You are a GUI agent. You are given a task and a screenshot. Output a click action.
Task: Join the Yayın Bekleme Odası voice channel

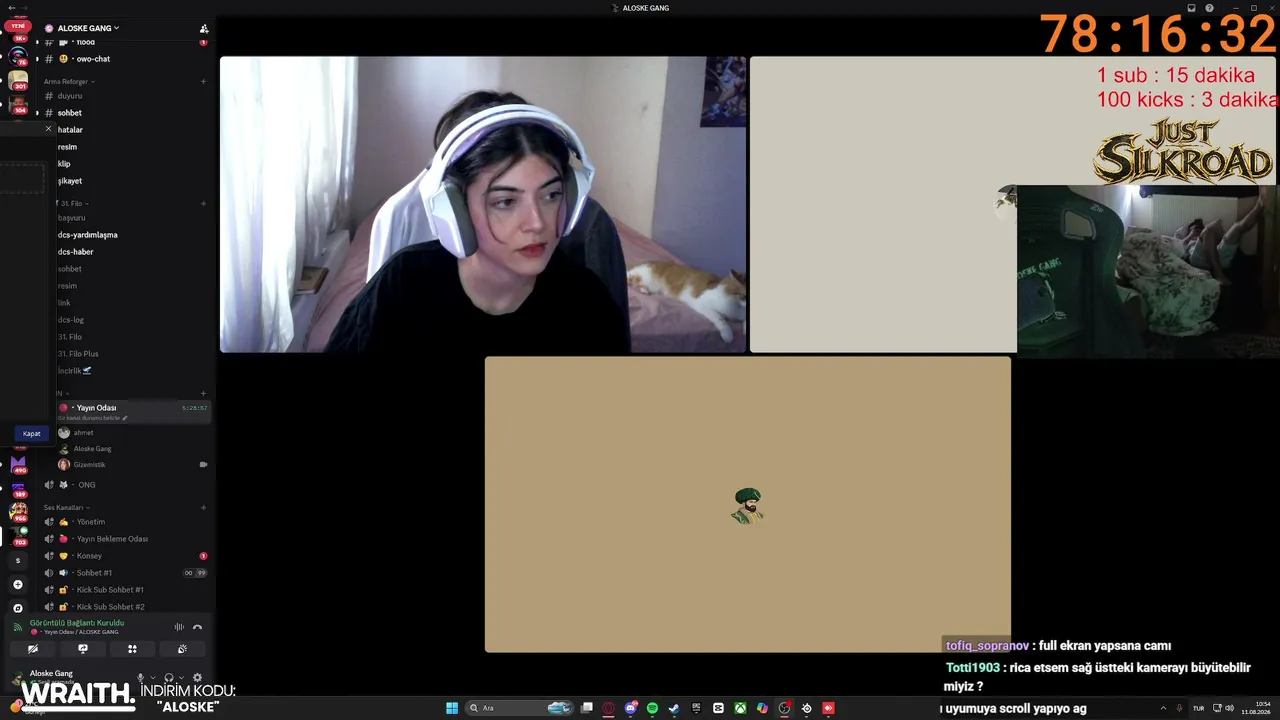[x=112, y=539]
